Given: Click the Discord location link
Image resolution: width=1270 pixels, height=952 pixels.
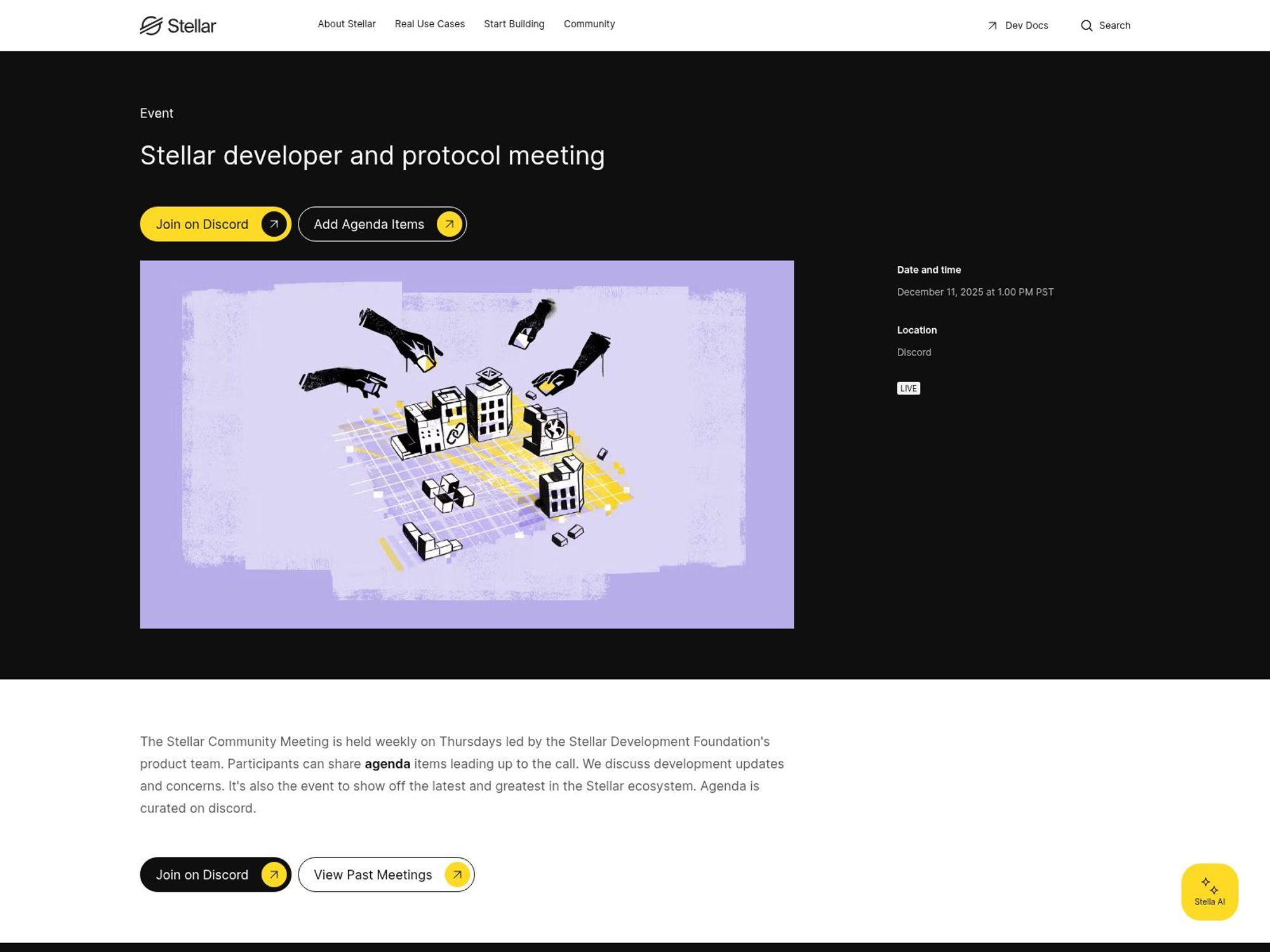Looking at the screenshot, I should click(914, 352).
